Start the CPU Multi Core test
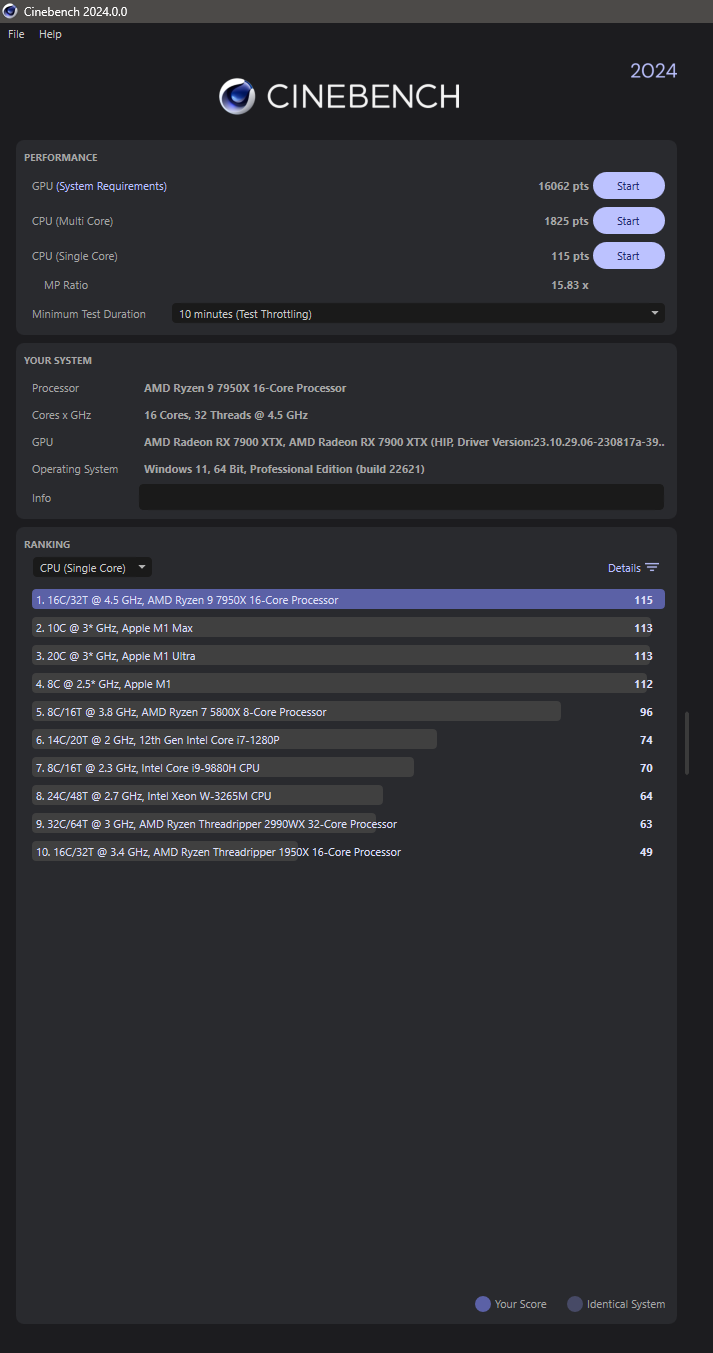The image size is (713, 1353). click(x=628, y=221)
